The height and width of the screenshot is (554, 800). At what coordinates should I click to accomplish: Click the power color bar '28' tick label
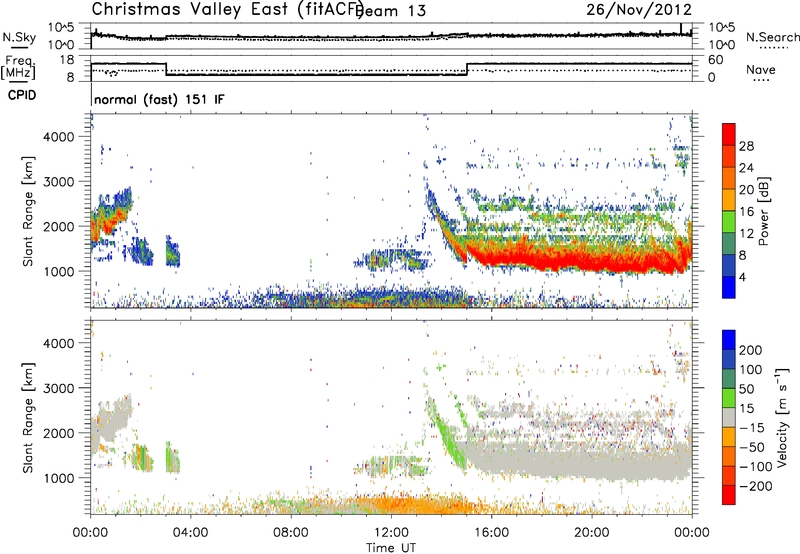746,146
